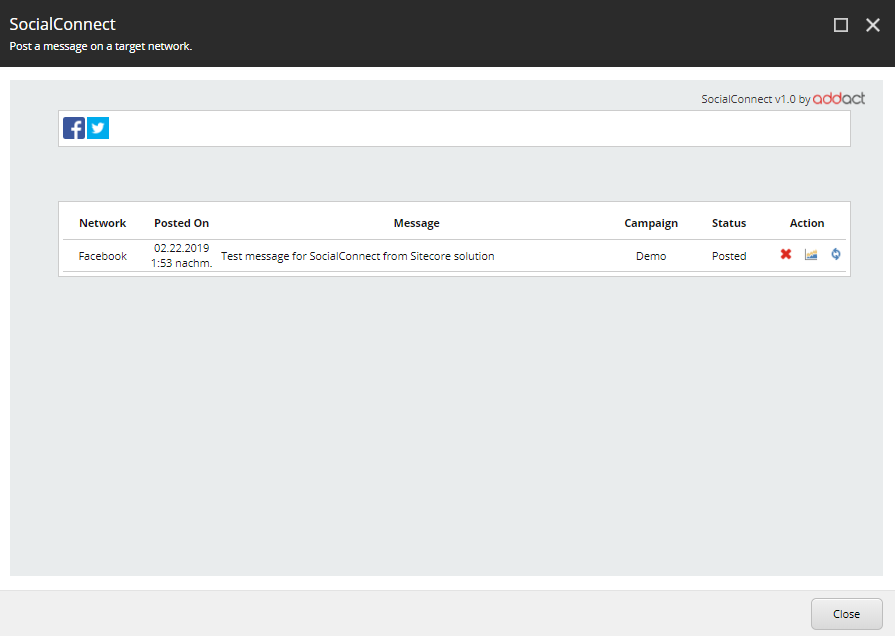Viewport: 895px width, 636px height.
Task: Open statistics chart for the message
Action: [811, 255]
